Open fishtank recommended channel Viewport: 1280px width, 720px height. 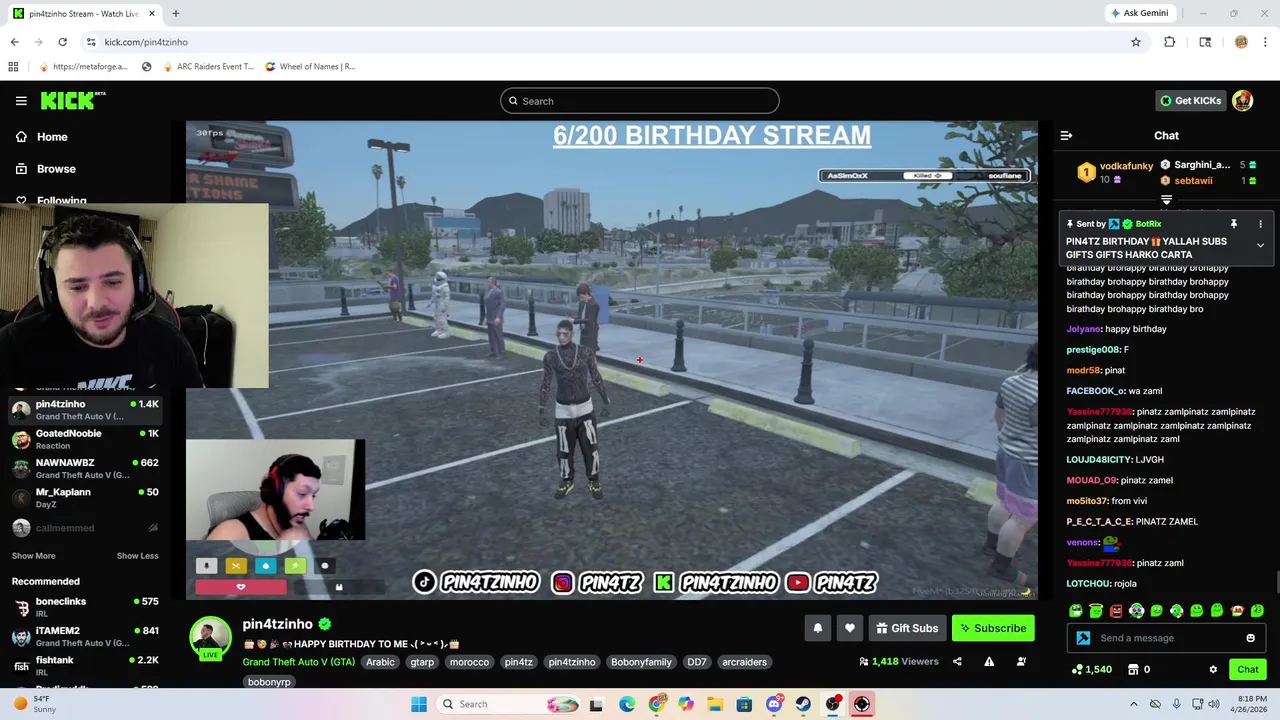[x=85, y=665]
